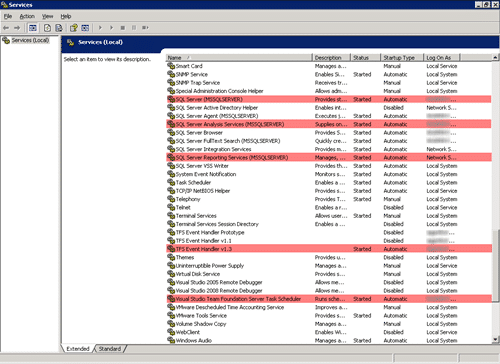Select SQL Server Reporting Services (MSSQLSERVER)
This screenshot has width=500, height=364.
click(329, 157)
